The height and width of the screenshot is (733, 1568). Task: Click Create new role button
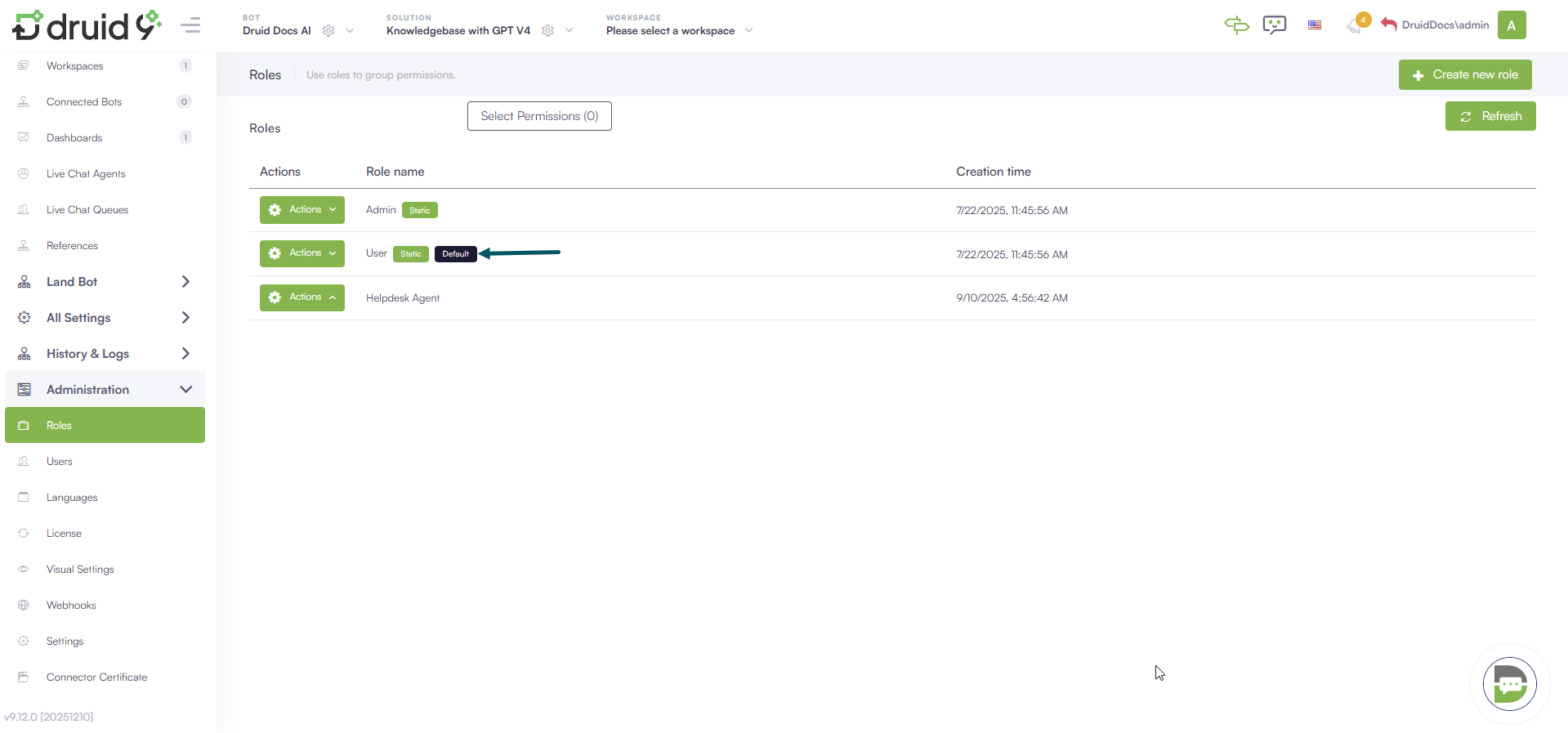1464,74
